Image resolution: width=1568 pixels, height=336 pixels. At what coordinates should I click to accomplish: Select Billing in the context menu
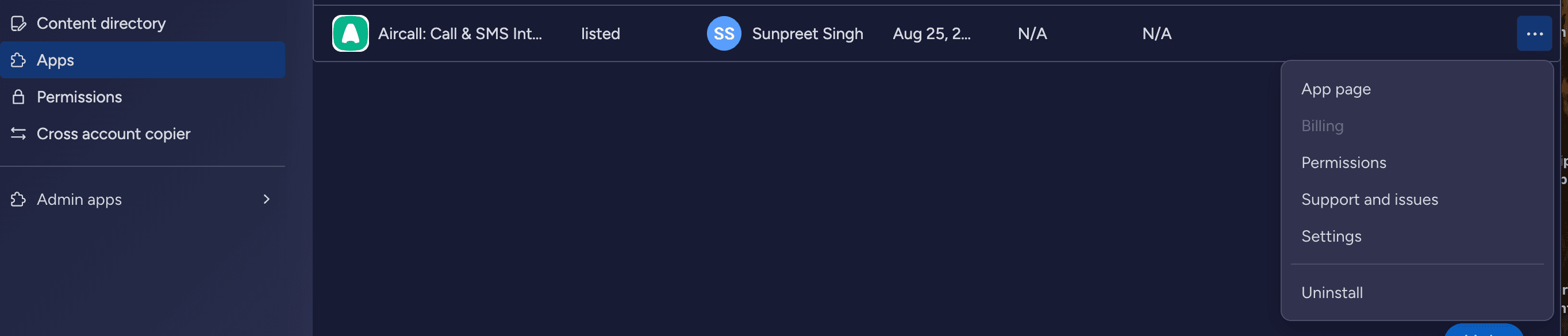(x=1321, y=126)
